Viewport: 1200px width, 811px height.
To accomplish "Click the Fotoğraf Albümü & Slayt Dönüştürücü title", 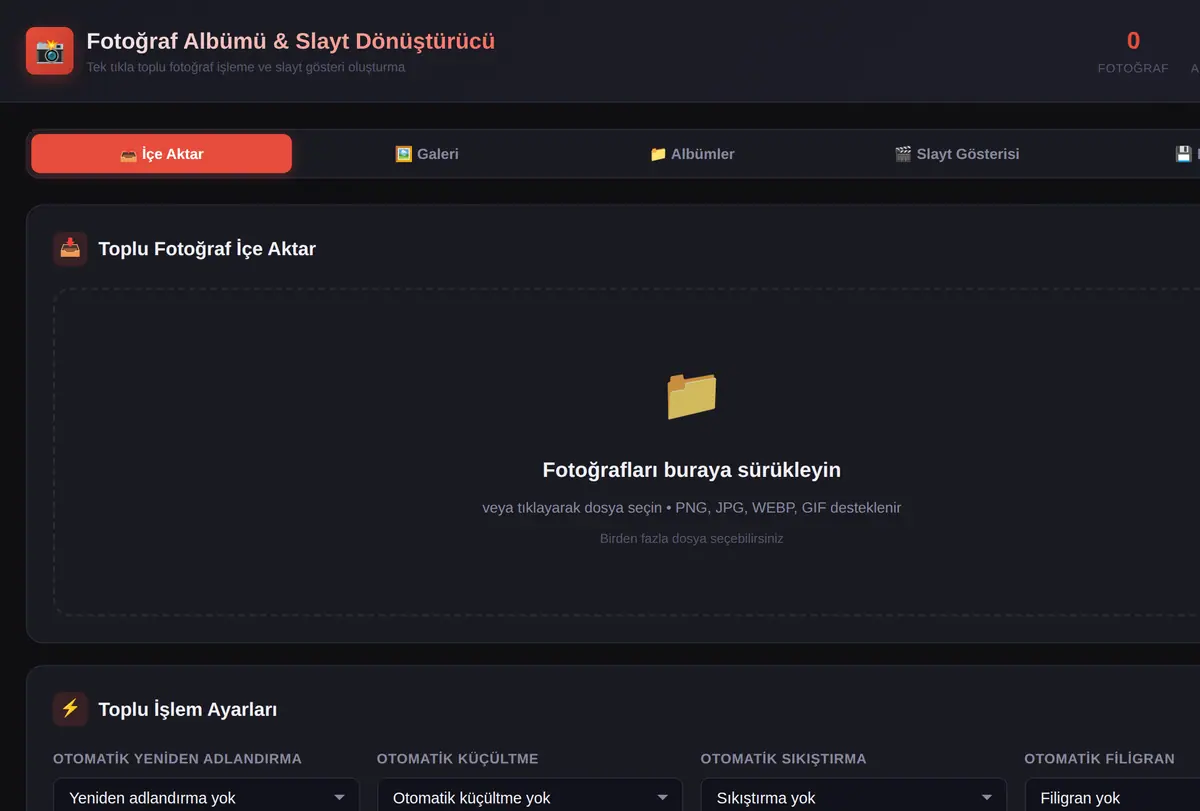I will pos(291,41).
